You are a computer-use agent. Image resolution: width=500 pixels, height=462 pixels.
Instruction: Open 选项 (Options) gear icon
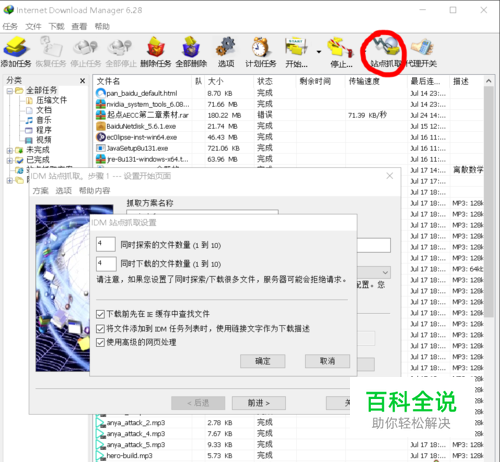coord(226,52)
